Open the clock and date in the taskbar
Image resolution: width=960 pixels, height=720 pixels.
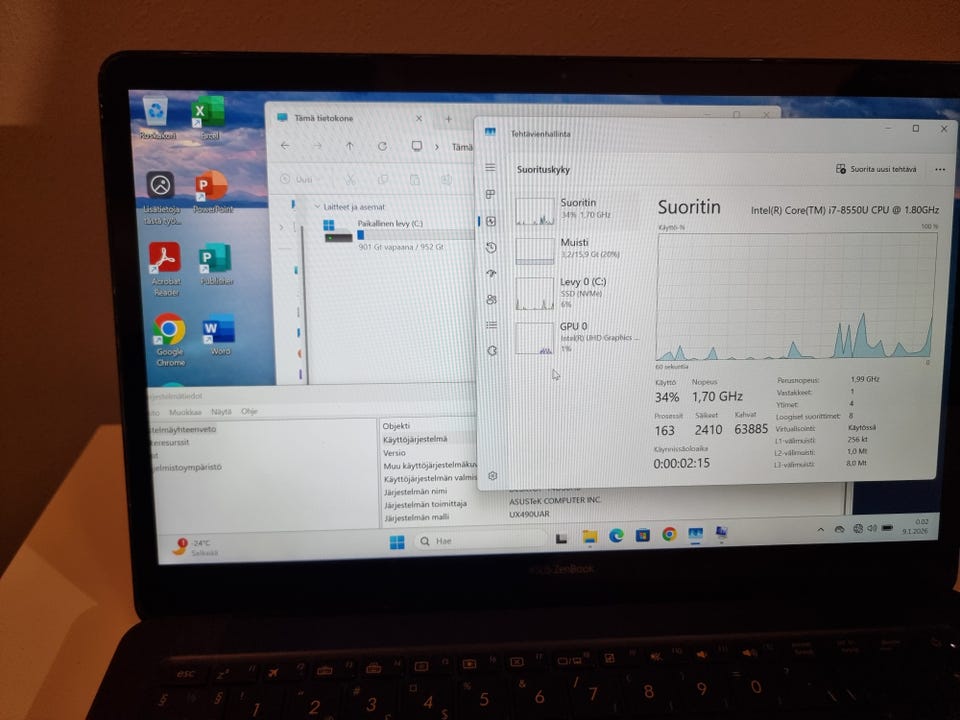pyautogui.click(x=915, y=526)
